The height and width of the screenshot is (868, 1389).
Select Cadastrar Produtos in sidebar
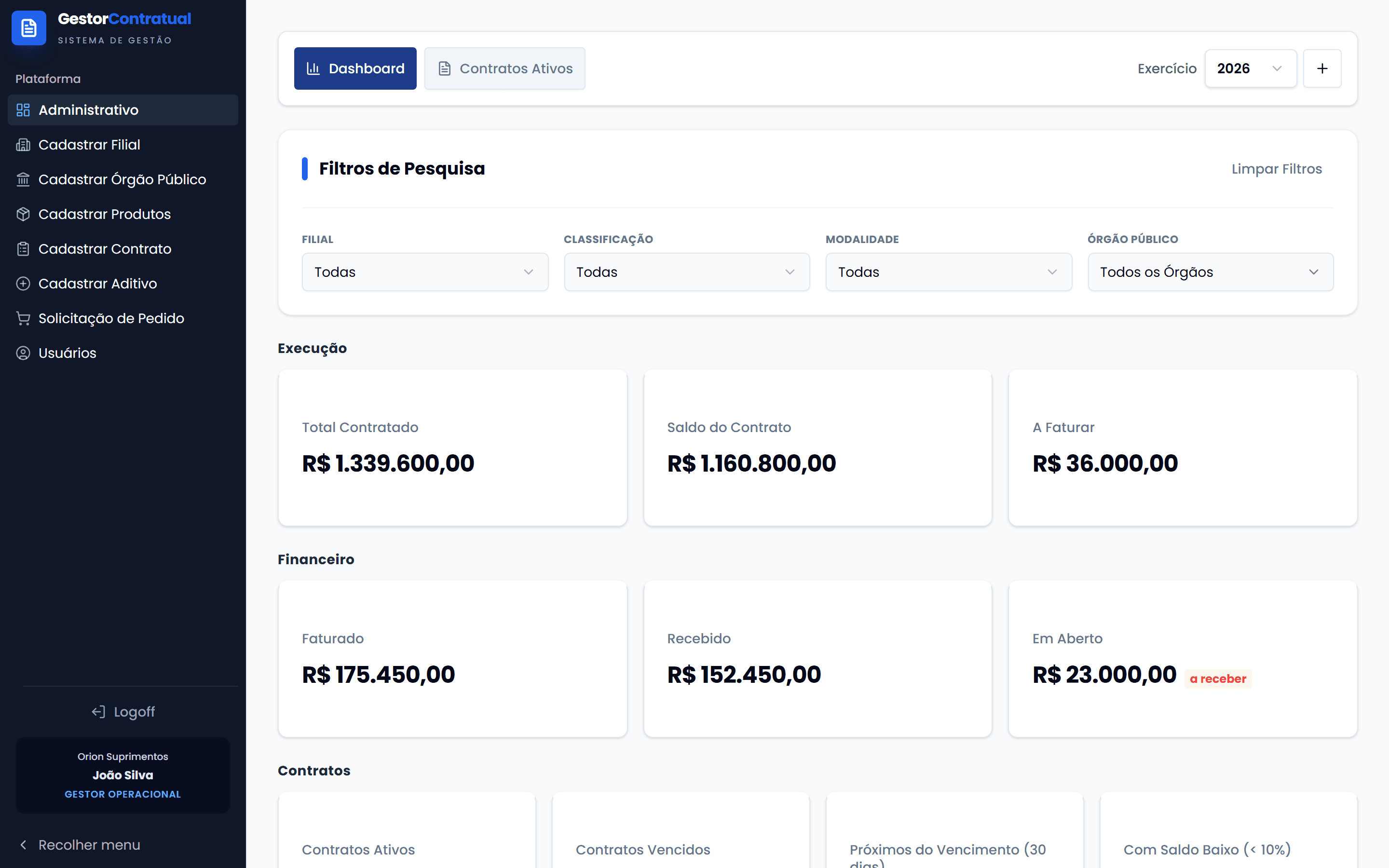click(123, 214)
